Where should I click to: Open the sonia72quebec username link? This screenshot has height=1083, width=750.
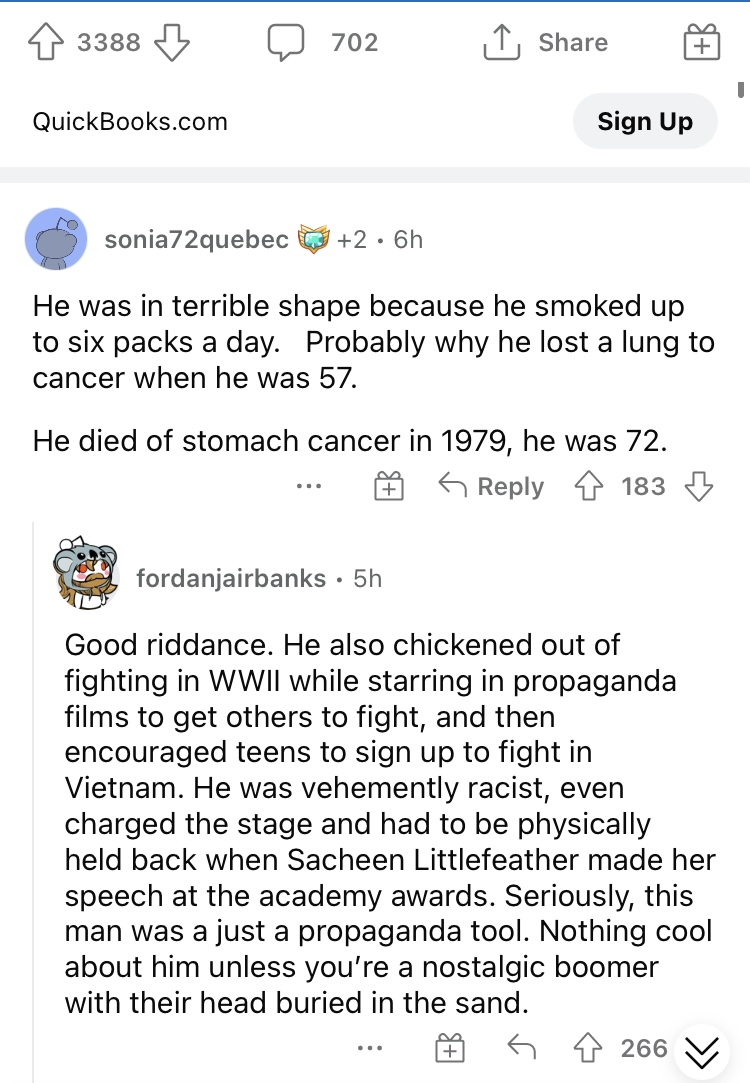(196, 239)
